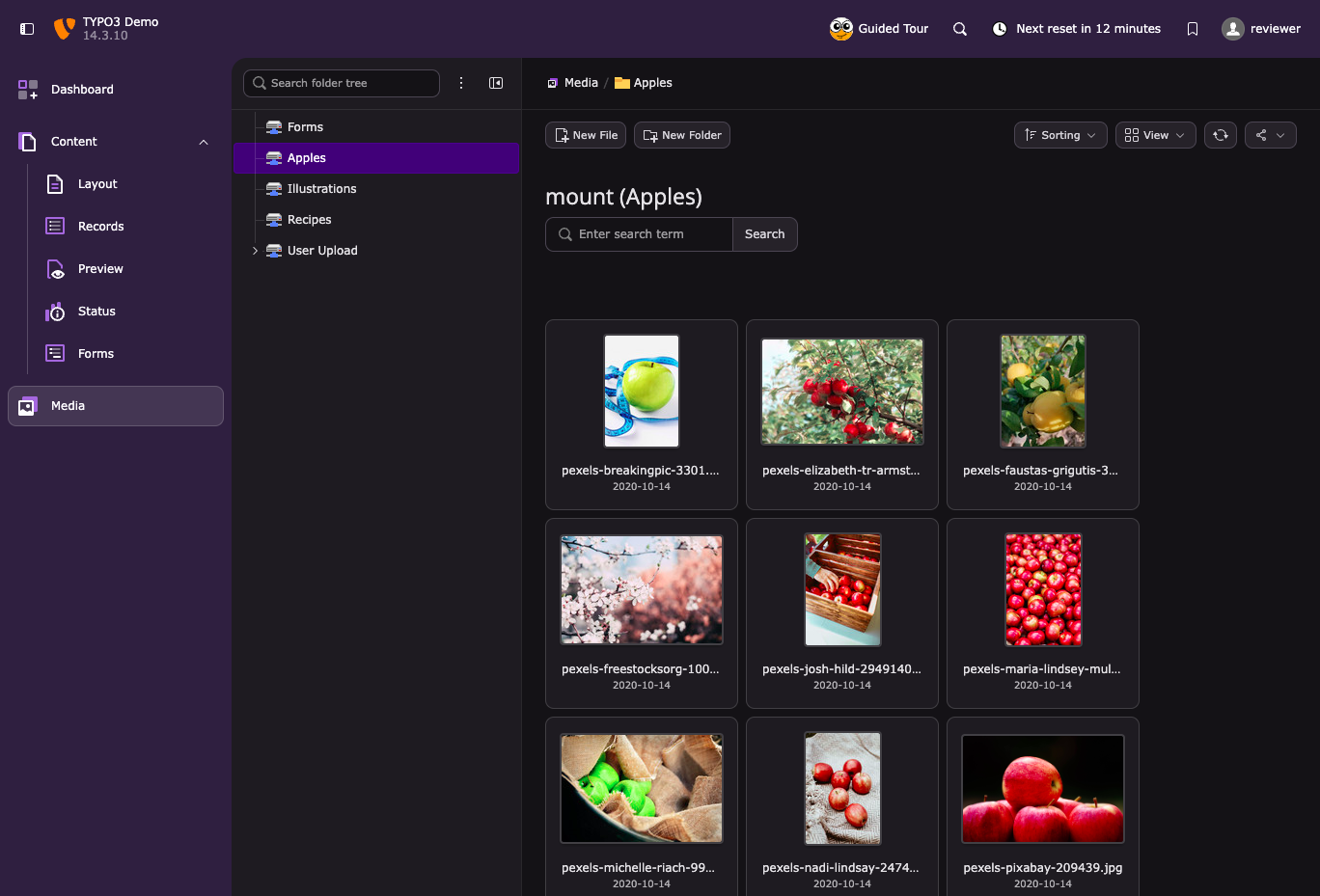Open the pexels-elizabeth-tr-armst image thumbnail

[842, 392]
